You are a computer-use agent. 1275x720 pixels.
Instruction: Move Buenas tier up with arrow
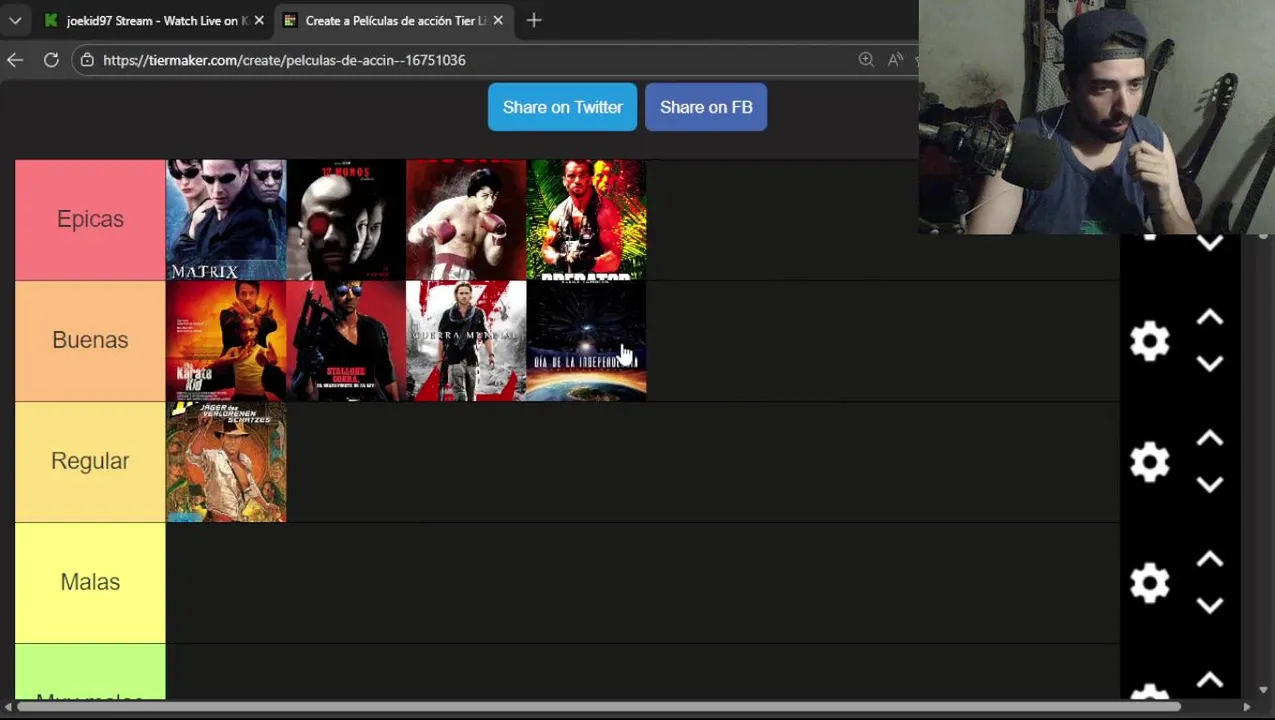(1210, 318)
